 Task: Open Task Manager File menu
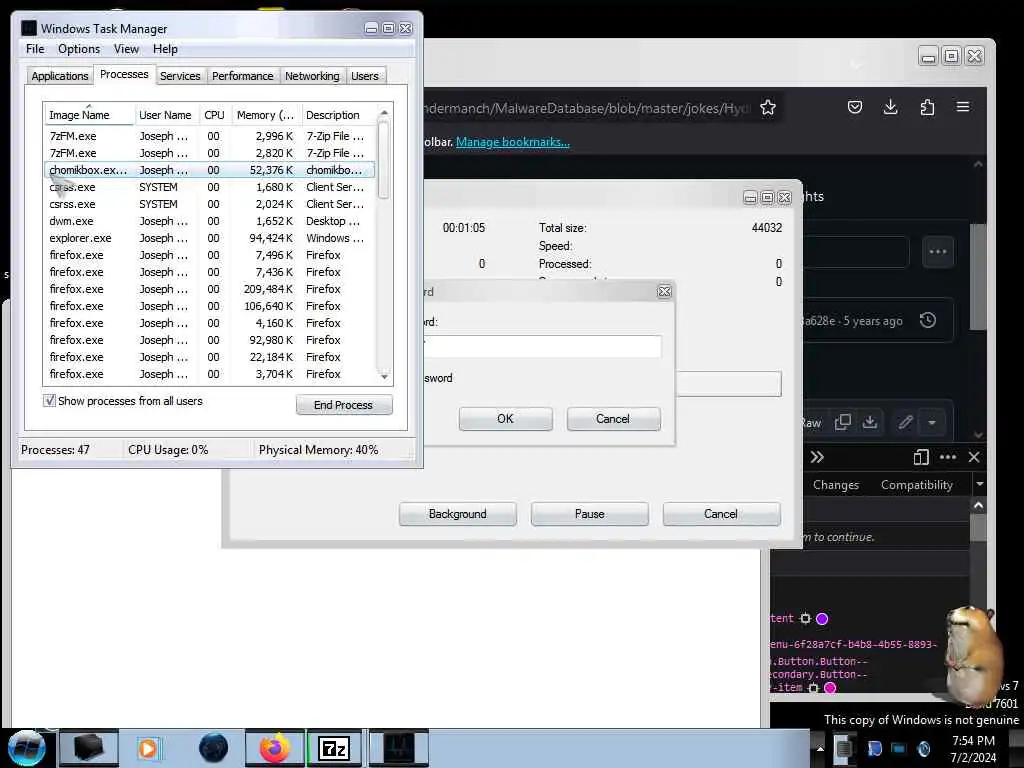pyautogui.click(x=35, y=49)
